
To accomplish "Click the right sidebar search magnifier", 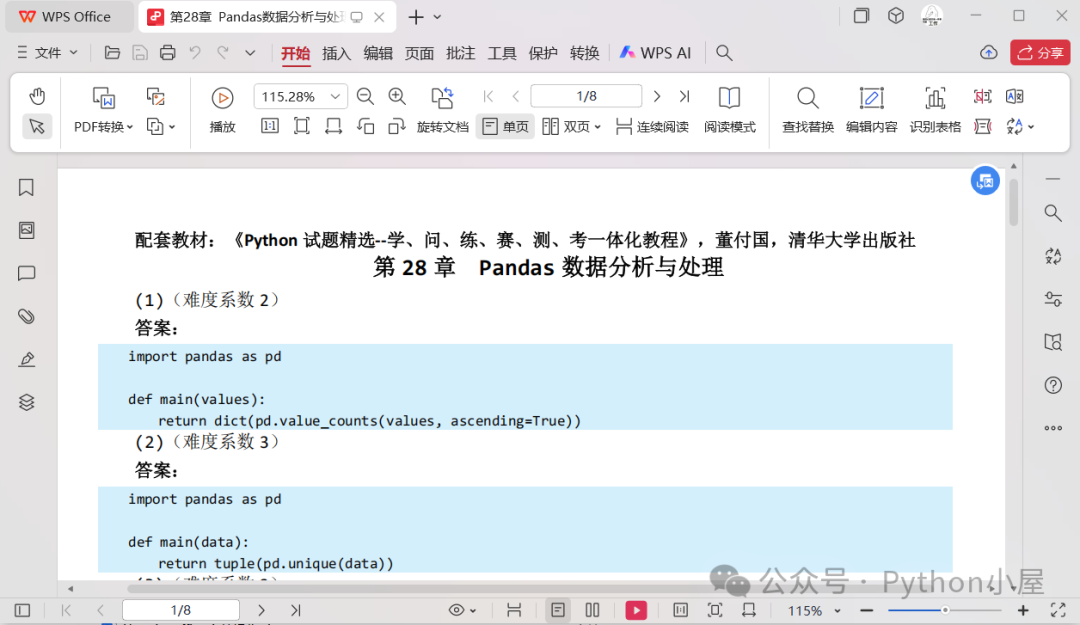I will click(x=1052, y=214).
